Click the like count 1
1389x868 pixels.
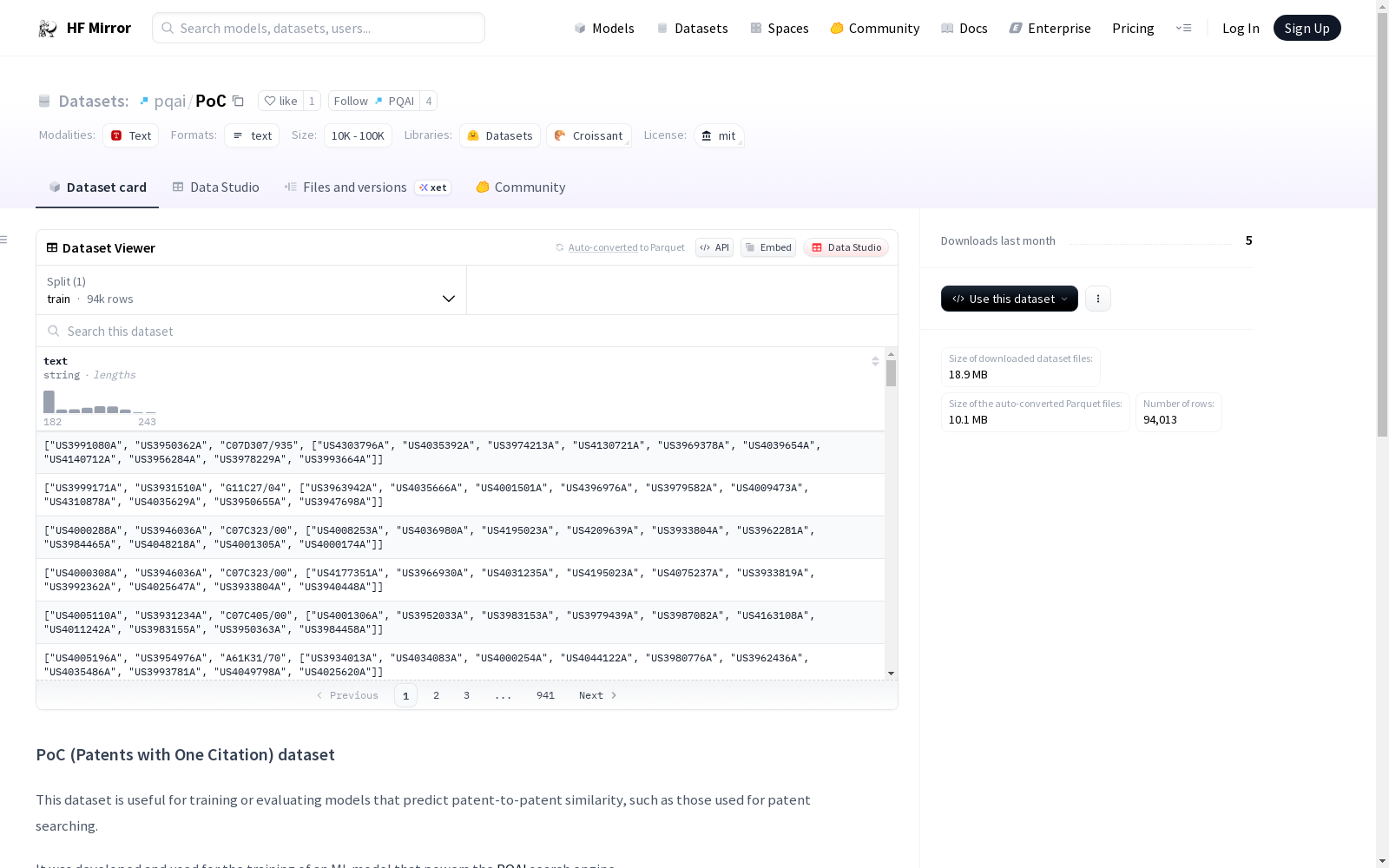coord(312,101)
